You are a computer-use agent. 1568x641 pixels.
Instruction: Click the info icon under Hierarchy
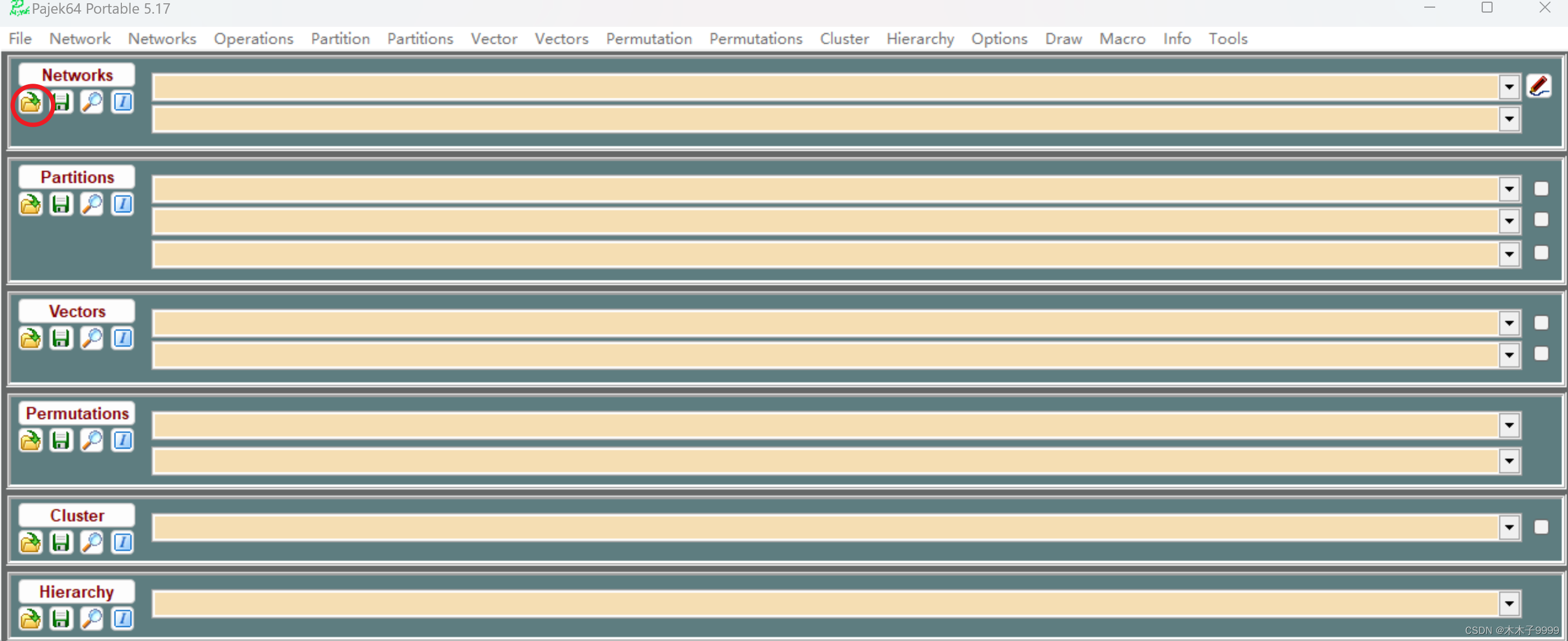[122, 619]
